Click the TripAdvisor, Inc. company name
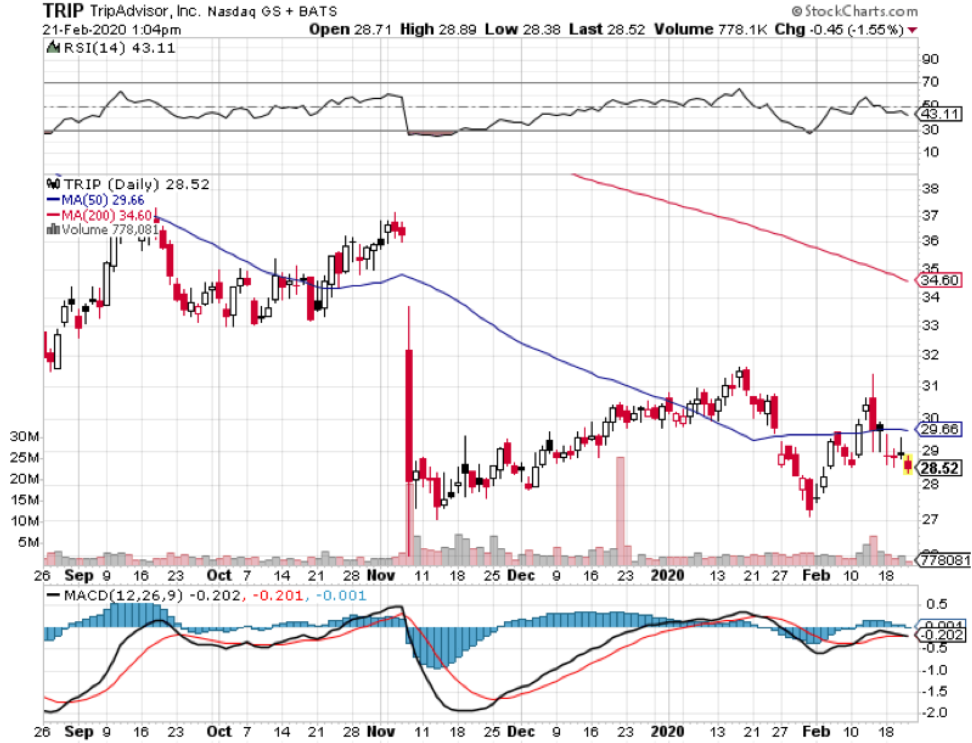The width and height of the screenshot is (972, 743). click(145, 11)
